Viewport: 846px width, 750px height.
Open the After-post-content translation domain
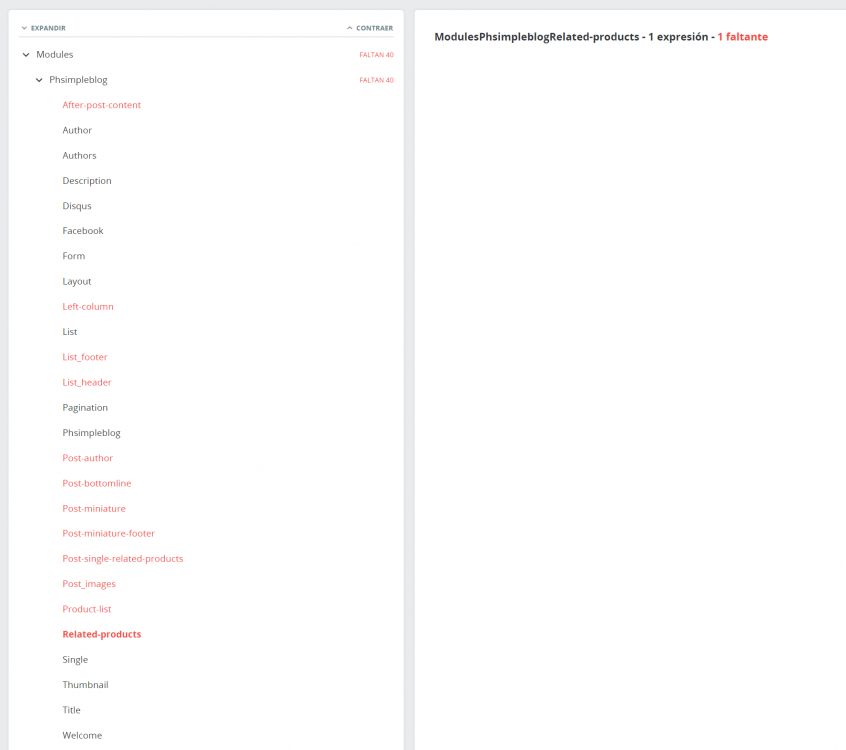101,104
